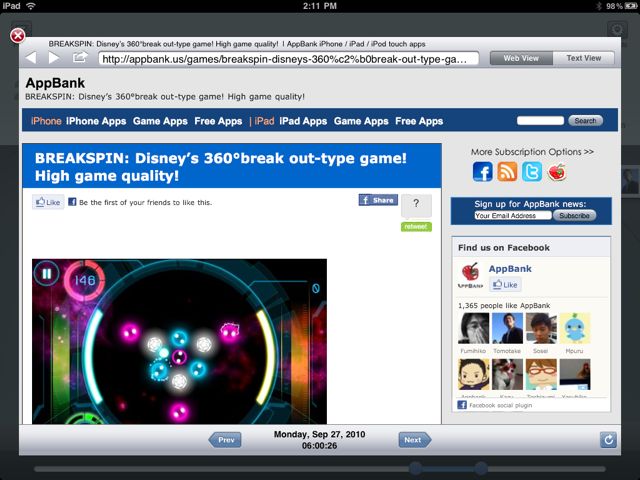Open Fumihiko's profile photo
This screenshot has height=480, width=640.
click(x=473, y=328)
